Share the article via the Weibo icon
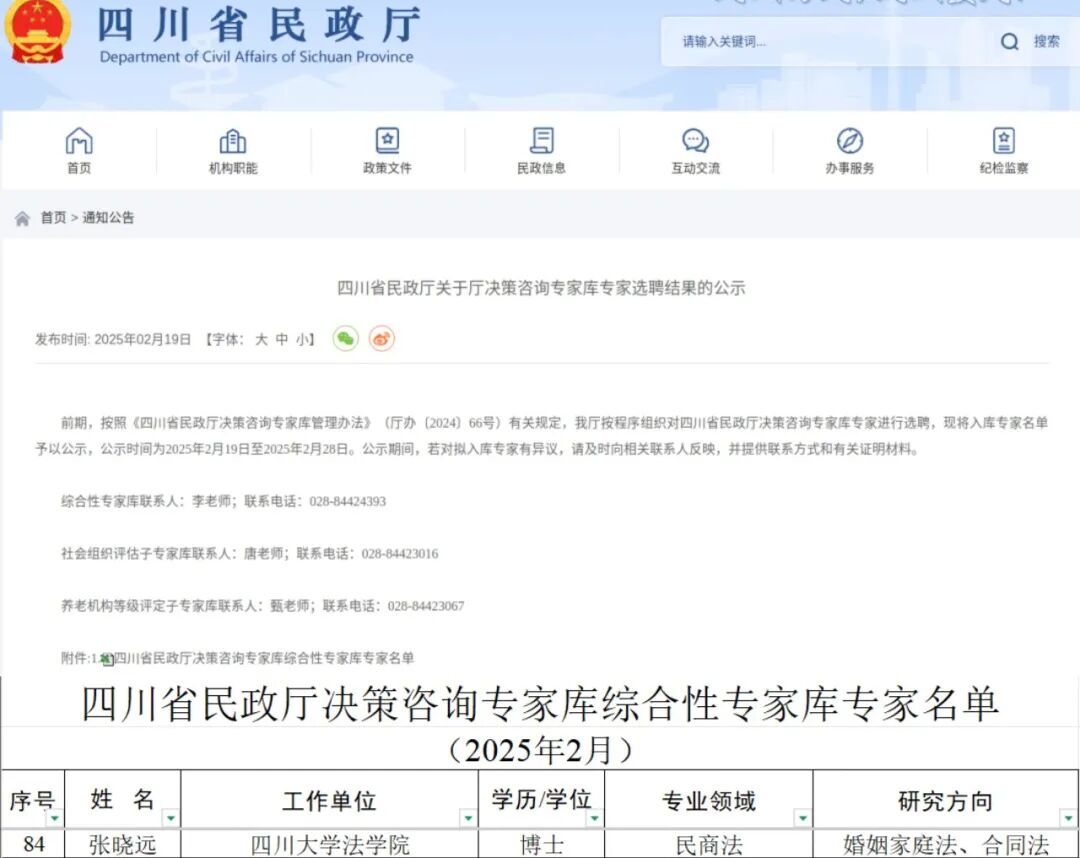Viewport: 1080px width, 858px height. click(x=380, y=338)
